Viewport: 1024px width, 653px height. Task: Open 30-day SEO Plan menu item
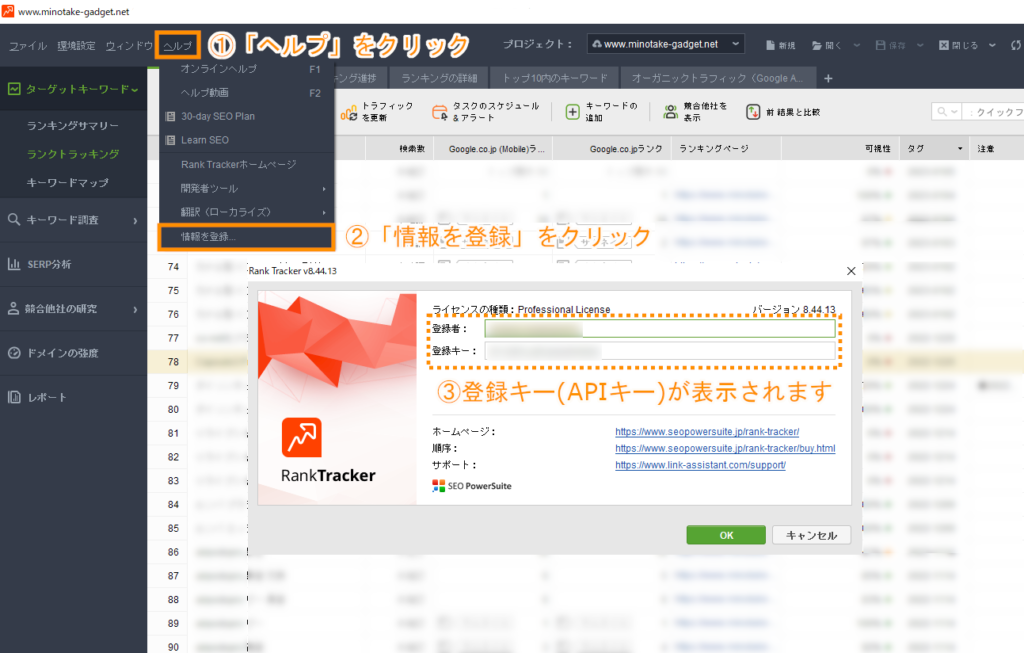point(247,116)
